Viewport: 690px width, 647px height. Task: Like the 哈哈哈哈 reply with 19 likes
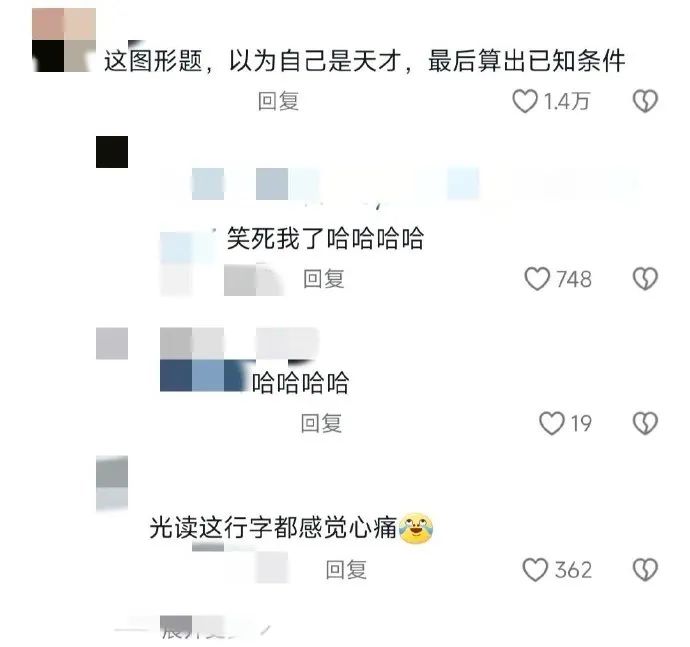pyautogui.click(x=551, y=423)
